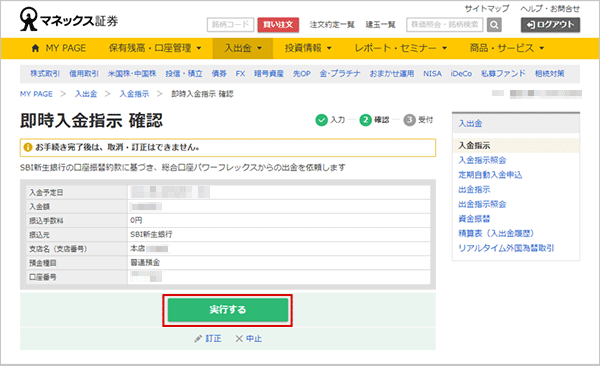Click the green 実行する button
Viewport: 600px width, 366px height.
[x=228, y=310]
